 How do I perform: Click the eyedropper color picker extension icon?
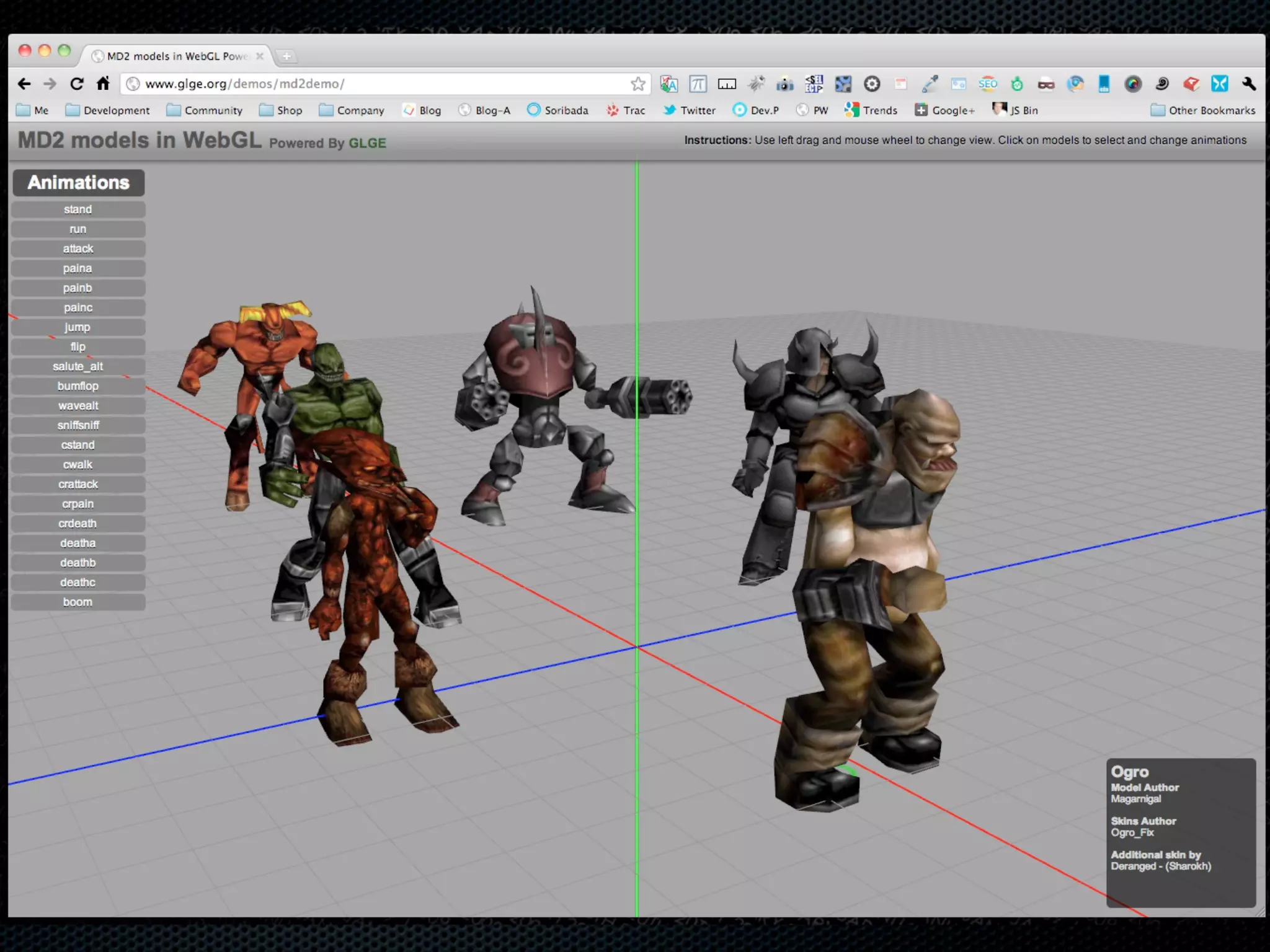pyautogui.click(x=930, y=84)
